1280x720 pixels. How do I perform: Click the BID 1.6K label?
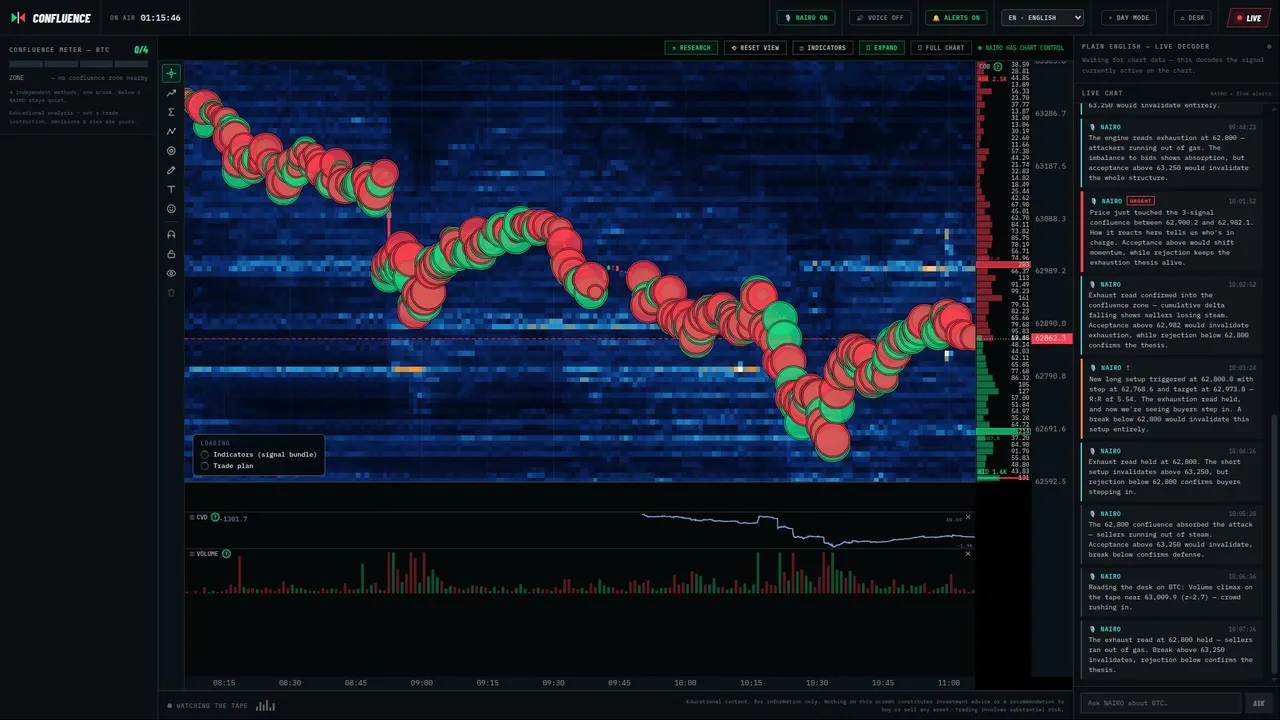click(992, 471)
